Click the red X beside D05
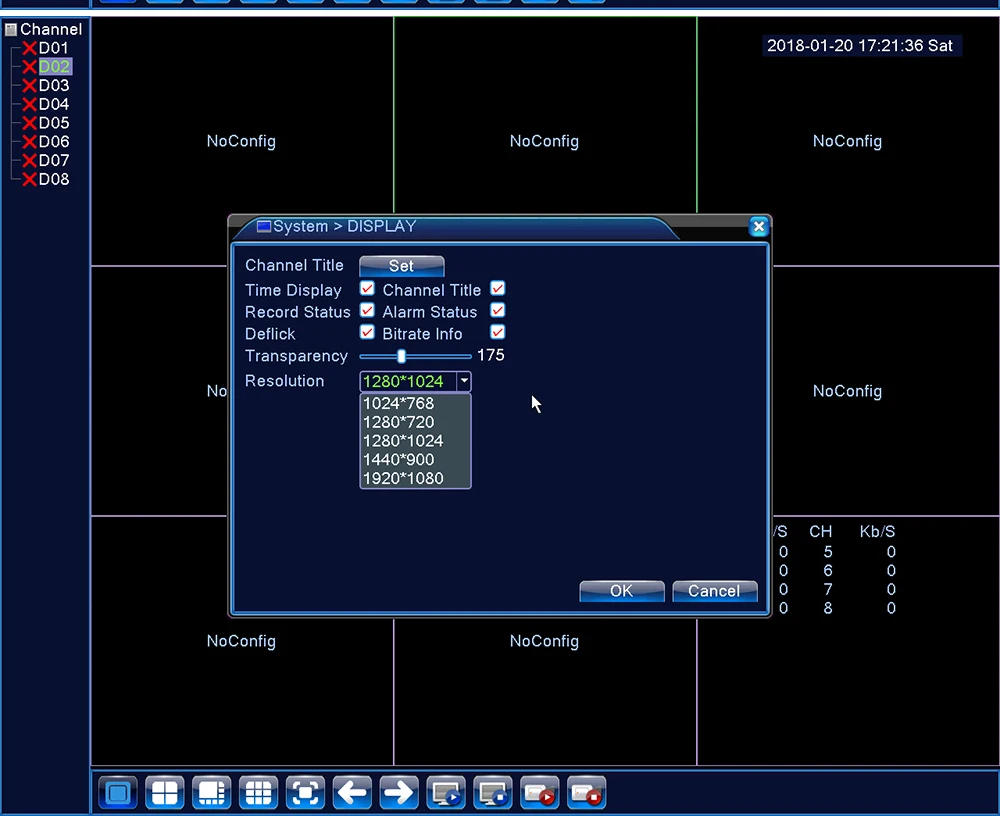1000x816 pixels. tap(29, 123)
